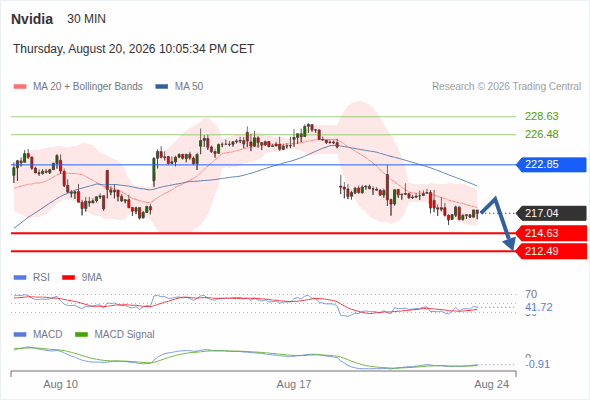The height and width of the screenshot is (400, 590).
Task: Click the MA 20 + Bollinger Bands legend swatch
Action: tap(20, 87)
